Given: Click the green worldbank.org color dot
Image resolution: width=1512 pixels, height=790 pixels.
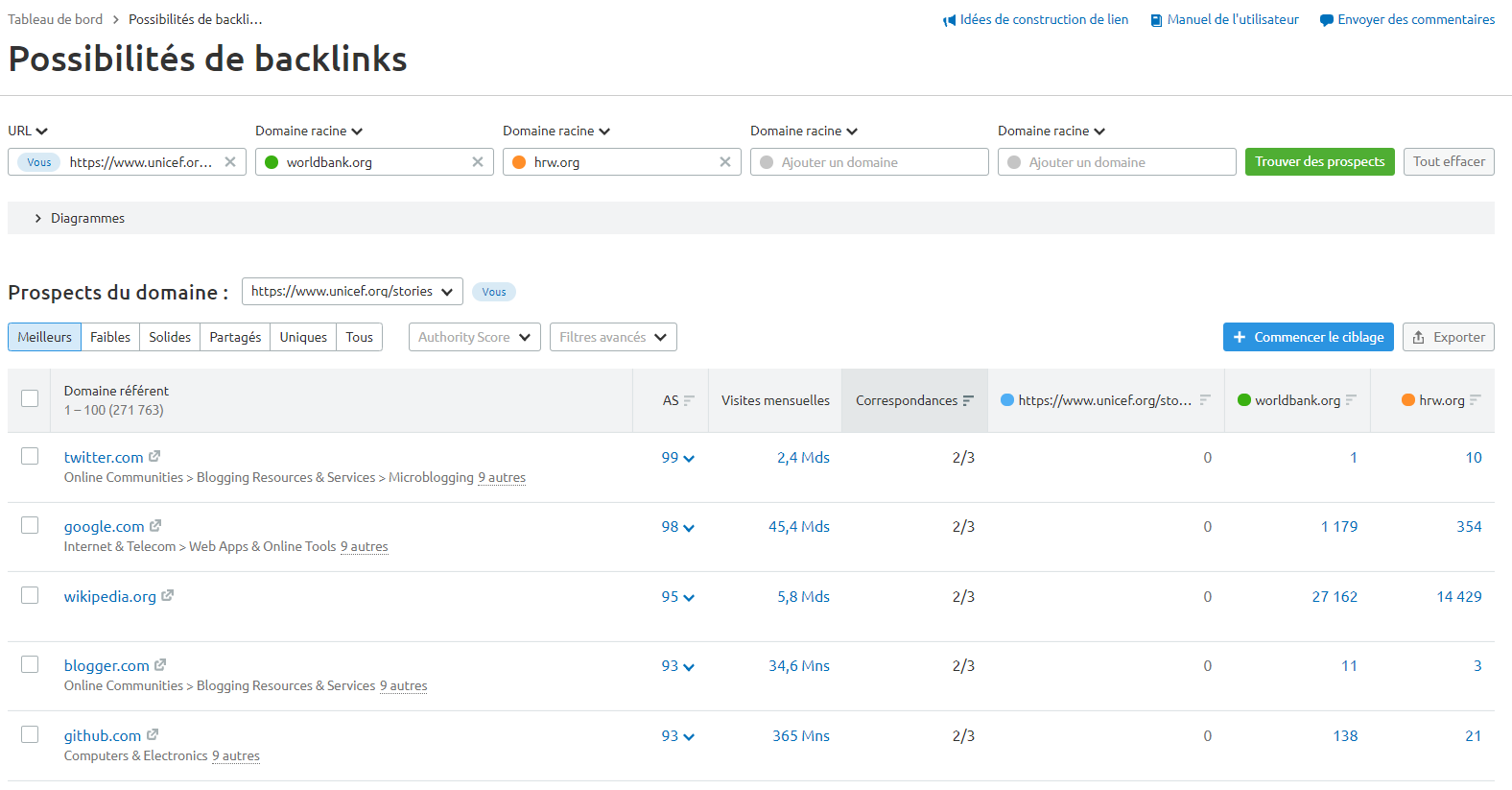Looking at the screenshot, I should (272, 162).
